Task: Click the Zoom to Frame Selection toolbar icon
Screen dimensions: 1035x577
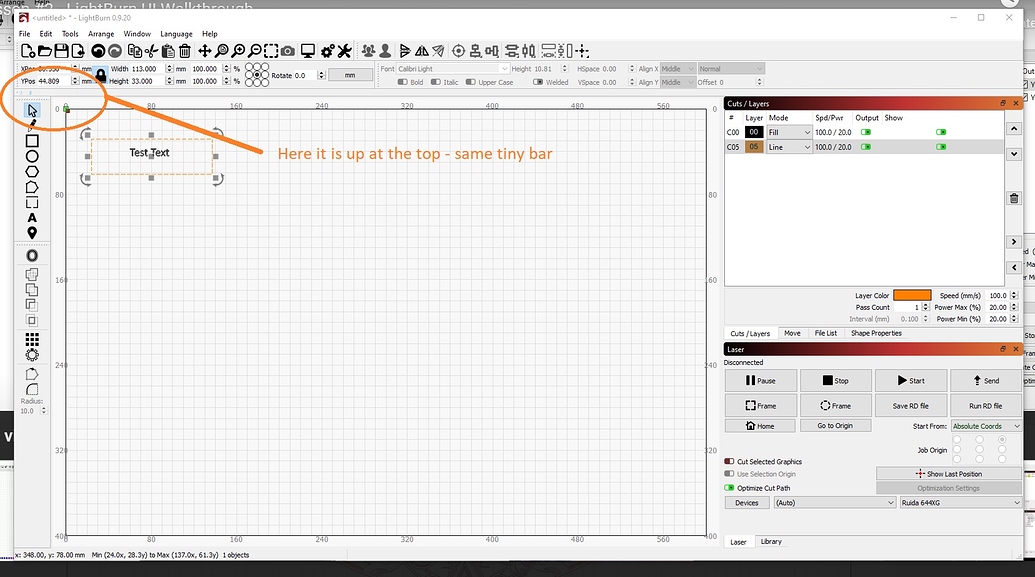Action: click(x=271, y=50)
